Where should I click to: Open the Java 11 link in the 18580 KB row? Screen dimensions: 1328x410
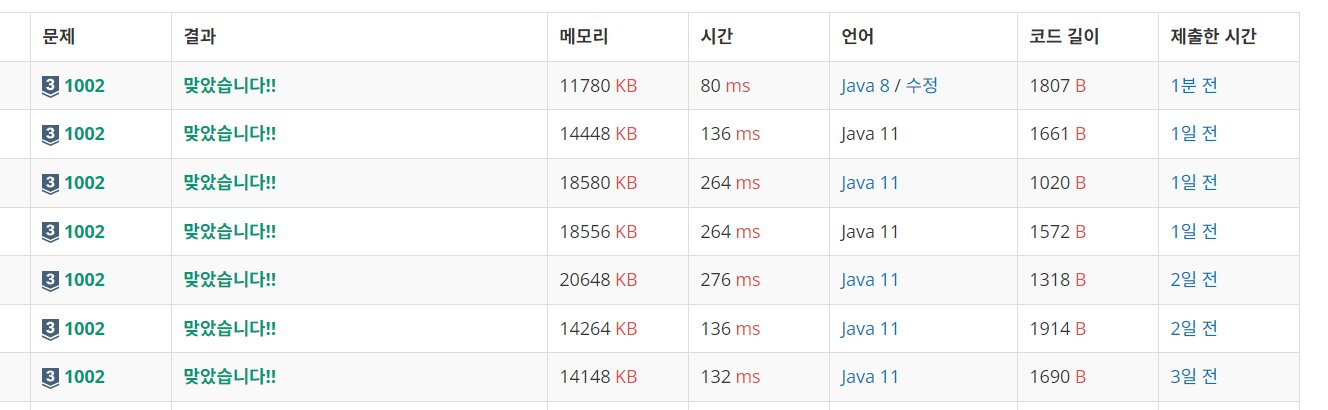click(870, 183)
